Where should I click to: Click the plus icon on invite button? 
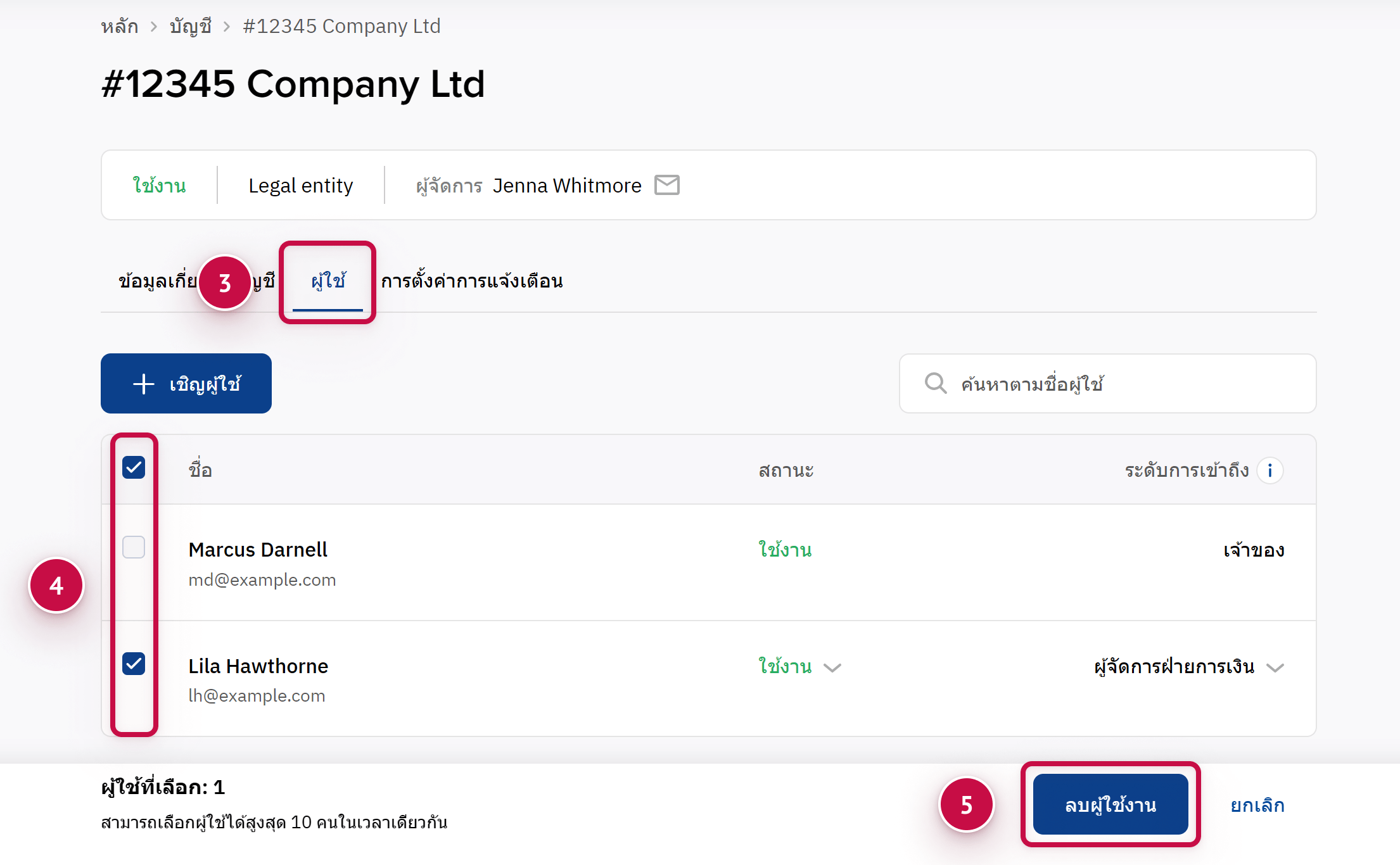pos(144,384)
